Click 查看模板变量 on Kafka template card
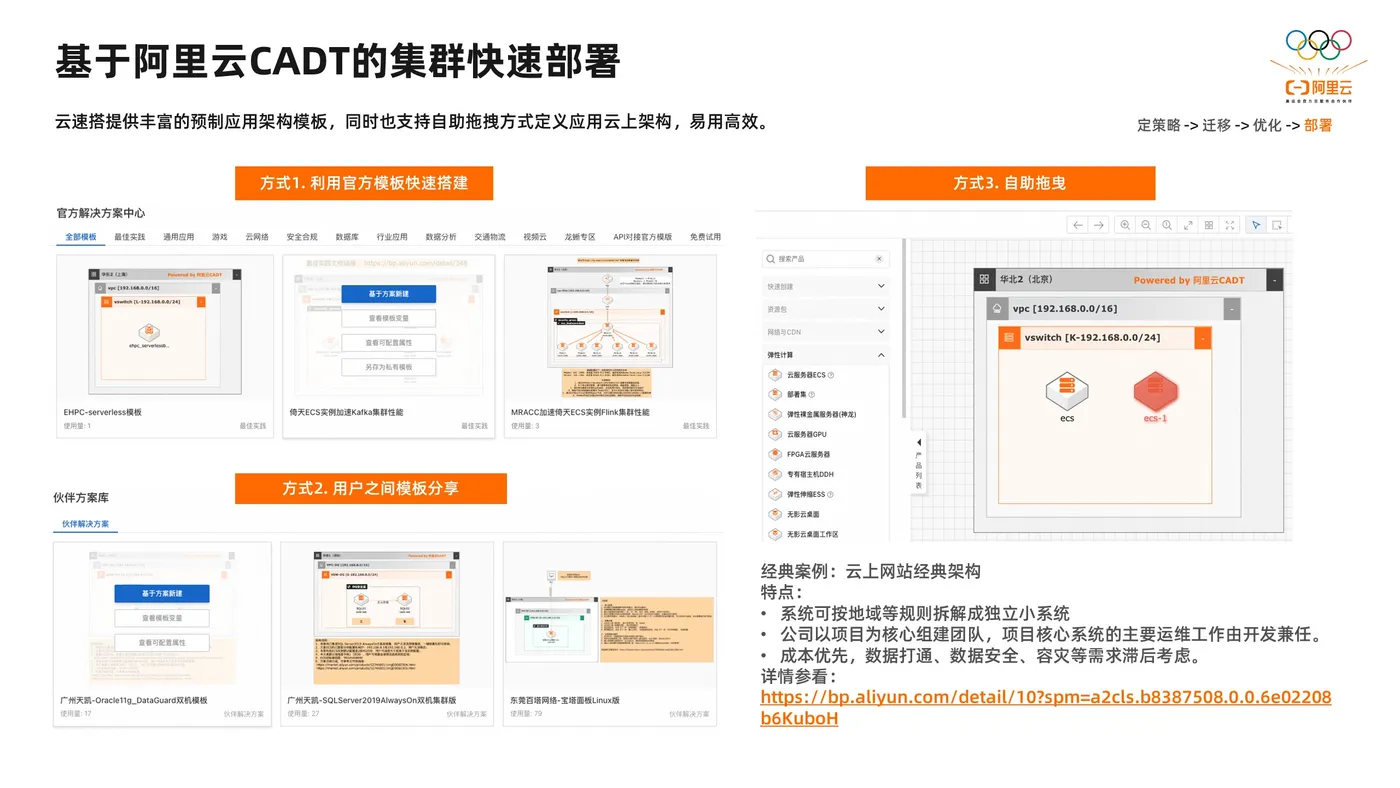 pos(388,318)
